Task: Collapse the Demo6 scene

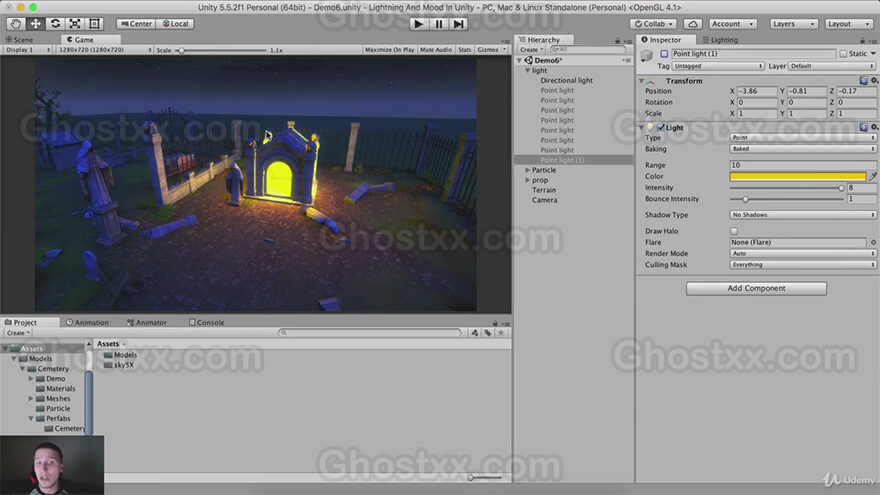Action: point(520,60)
